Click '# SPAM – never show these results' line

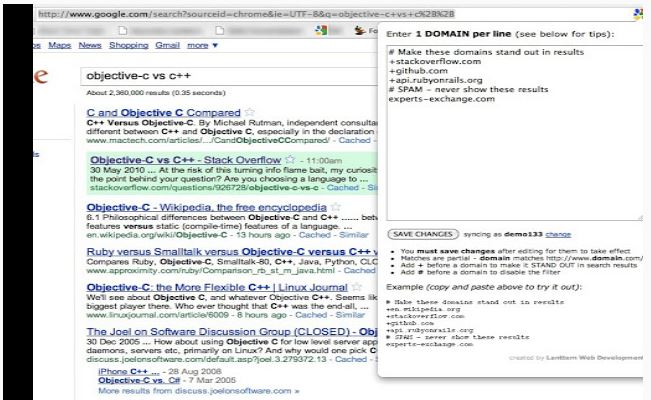tap(468, 90)
